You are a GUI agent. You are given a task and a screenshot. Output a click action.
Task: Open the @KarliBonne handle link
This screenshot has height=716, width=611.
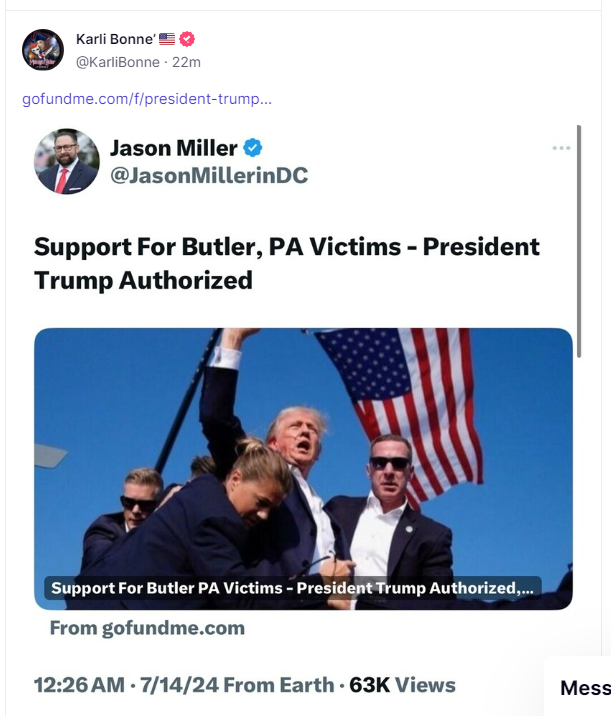coord(118,62)
